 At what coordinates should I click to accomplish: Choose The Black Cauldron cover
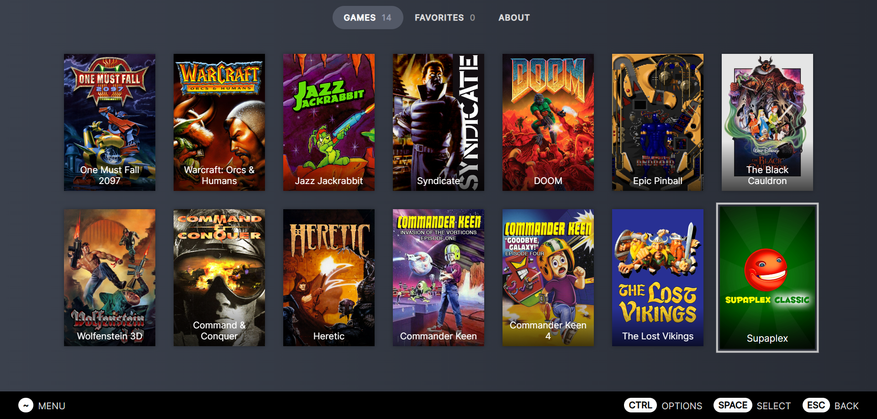coord(767,123)
